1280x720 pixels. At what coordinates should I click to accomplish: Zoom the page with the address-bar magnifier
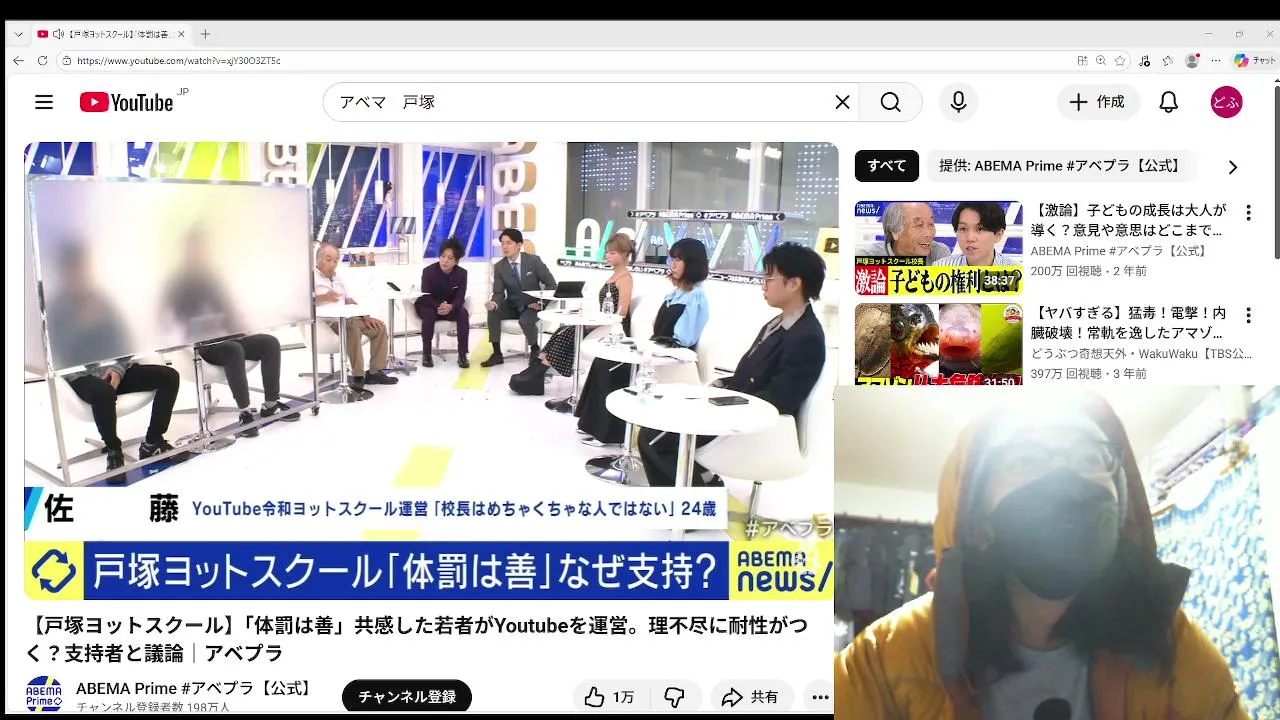(x=1101, y=60)
